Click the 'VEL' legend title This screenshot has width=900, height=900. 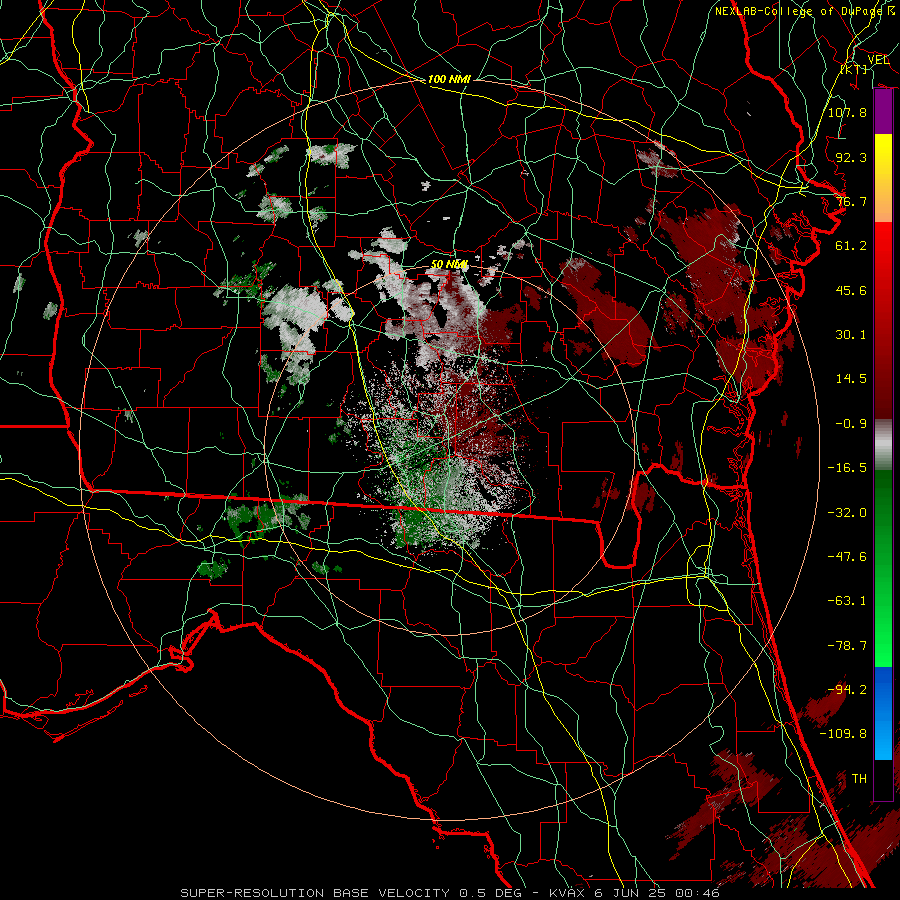(x=878, y=60)
